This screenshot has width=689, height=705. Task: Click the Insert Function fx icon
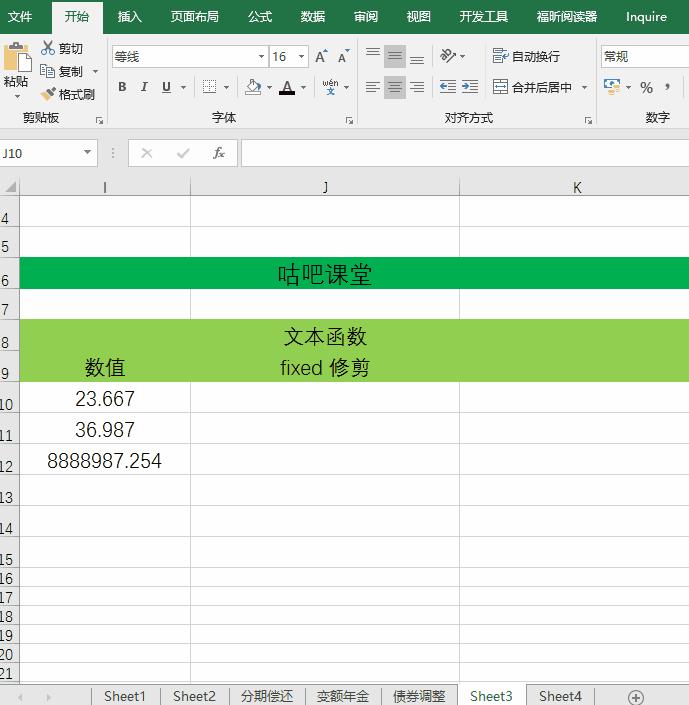click(219, 153)
